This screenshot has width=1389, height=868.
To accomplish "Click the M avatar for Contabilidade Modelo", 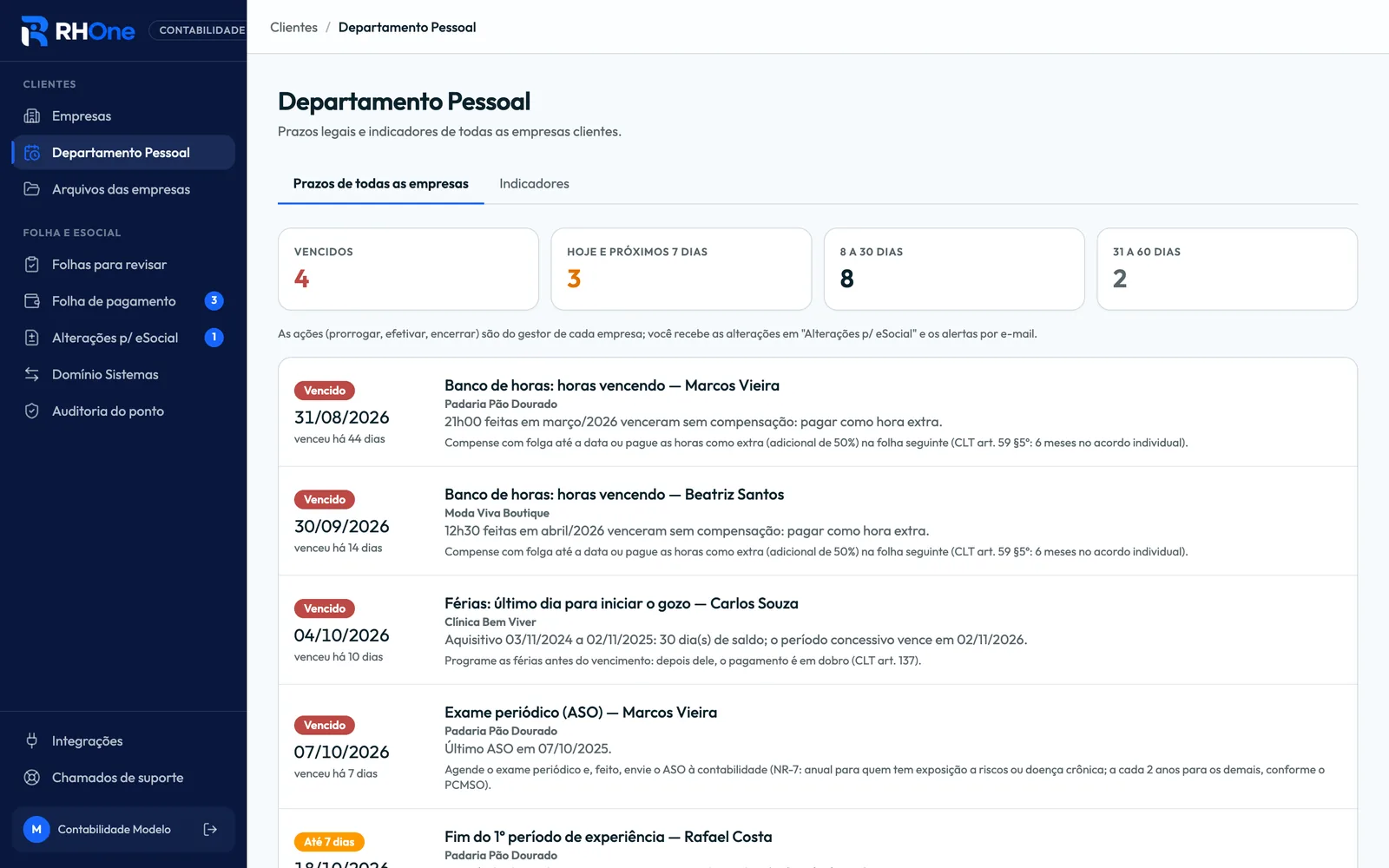I will pos(36,830).
